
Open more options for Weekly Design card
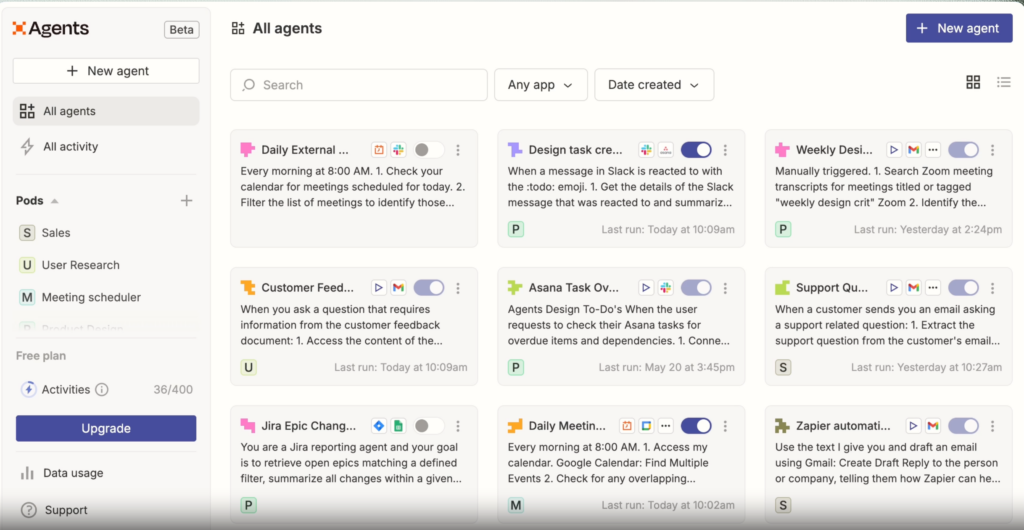[993, 150]
